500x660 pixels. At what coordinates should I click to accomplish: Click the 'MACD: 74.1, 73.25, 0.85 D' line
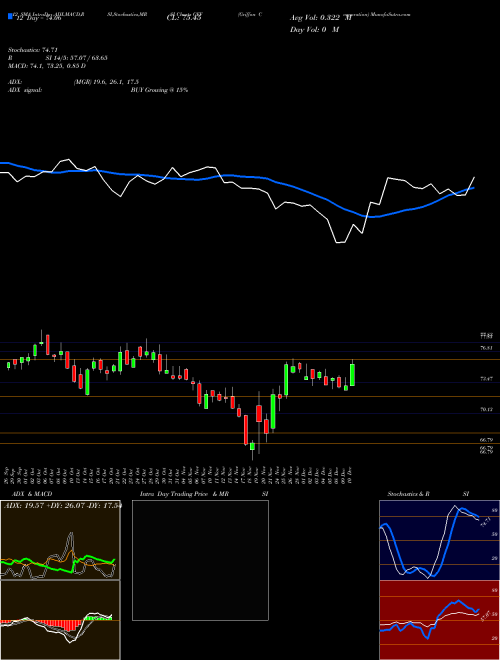pos(47,66)
